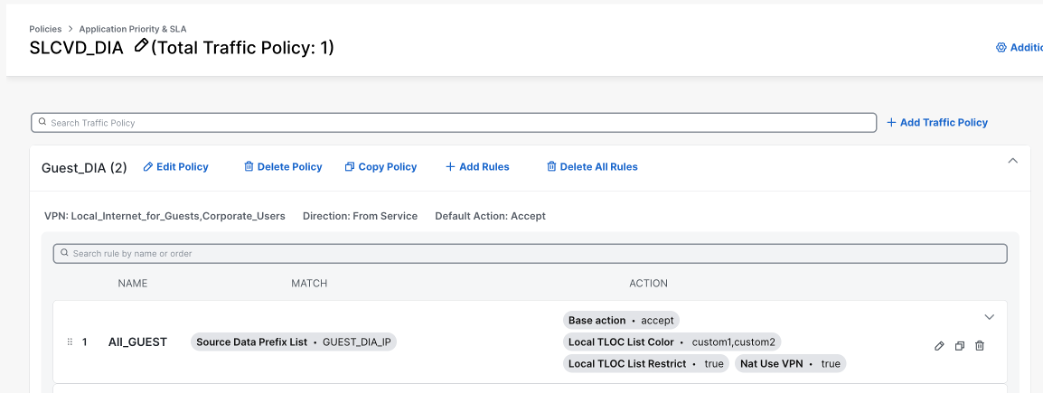1044x394 pixels.
Task: Open the Policies breadcrumb link
Action: 45,29
